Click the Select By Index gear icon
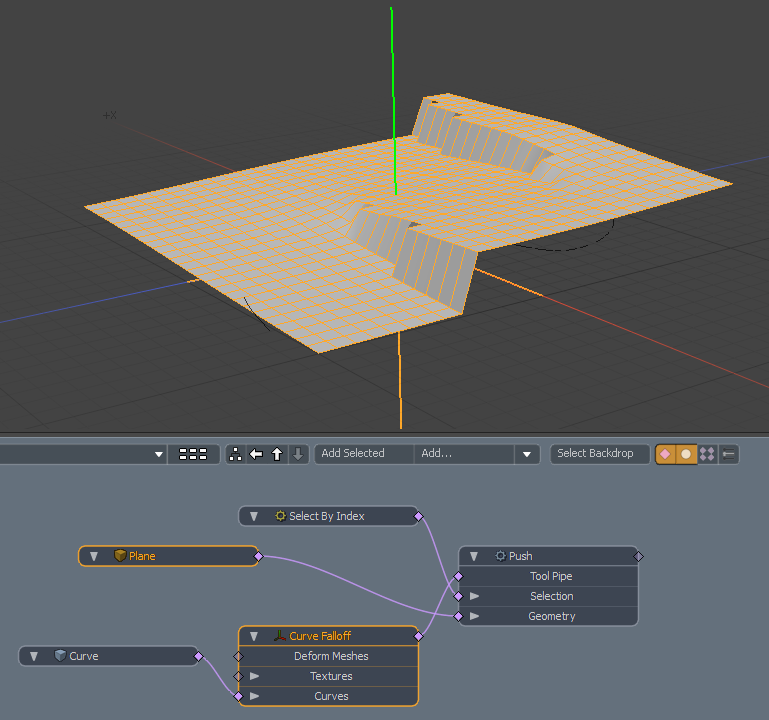This screenshot has height=720, width=769. (280, 516)
